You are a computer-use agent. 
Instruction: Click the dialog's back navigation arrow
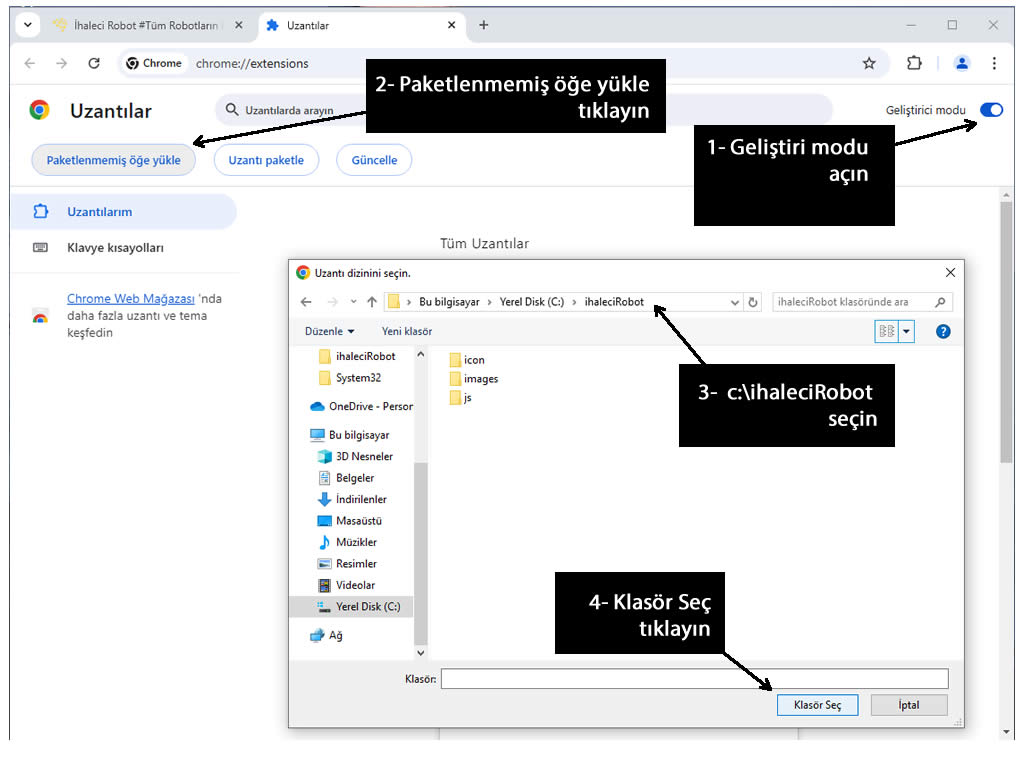306,302
